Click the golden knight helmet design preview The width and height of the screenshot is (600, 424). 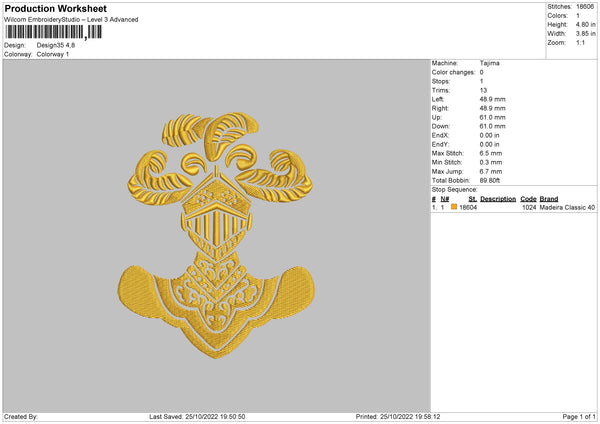click(217, 235)
